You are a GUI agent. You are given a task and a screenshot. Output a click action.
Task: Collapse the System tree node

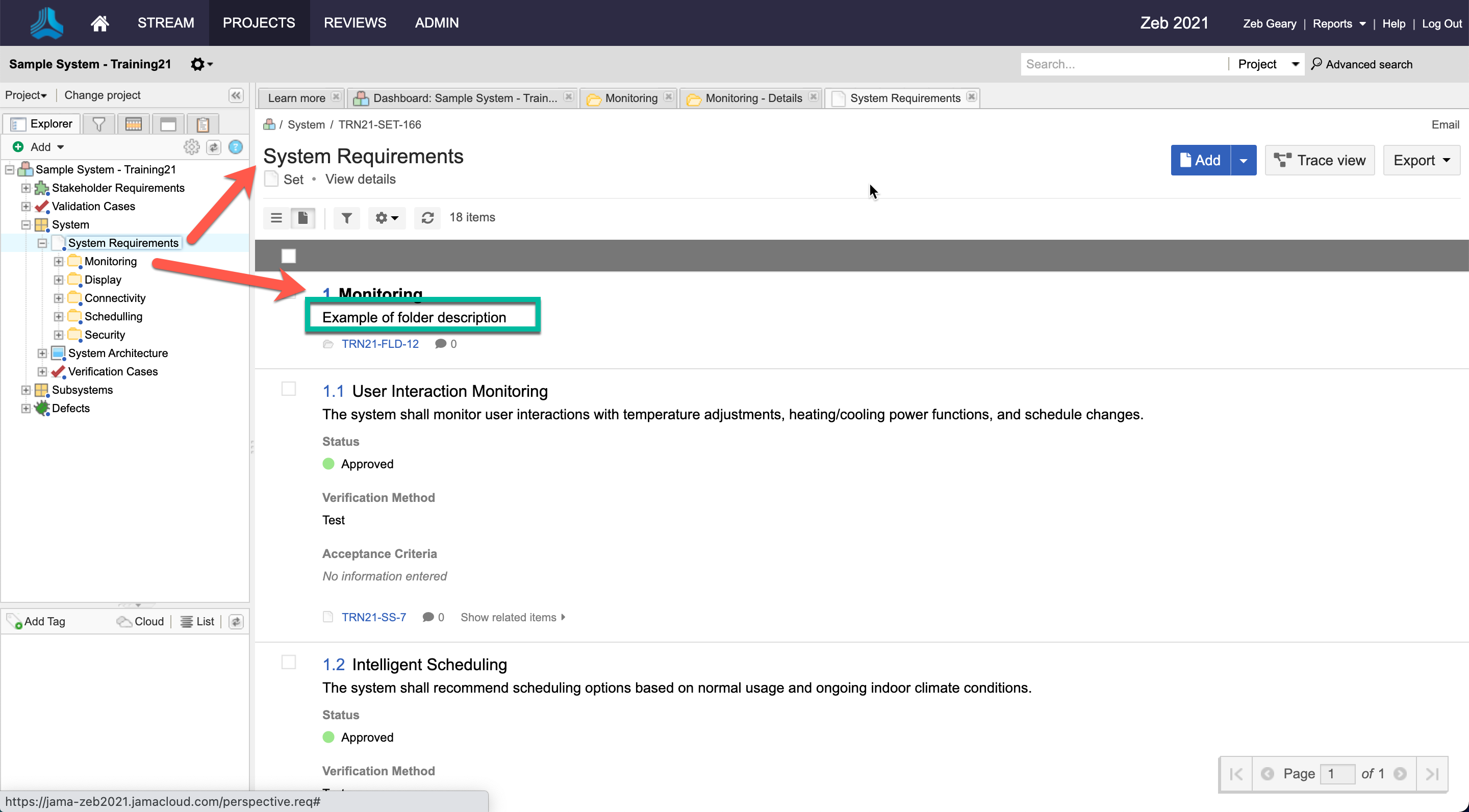click(26, 224)
